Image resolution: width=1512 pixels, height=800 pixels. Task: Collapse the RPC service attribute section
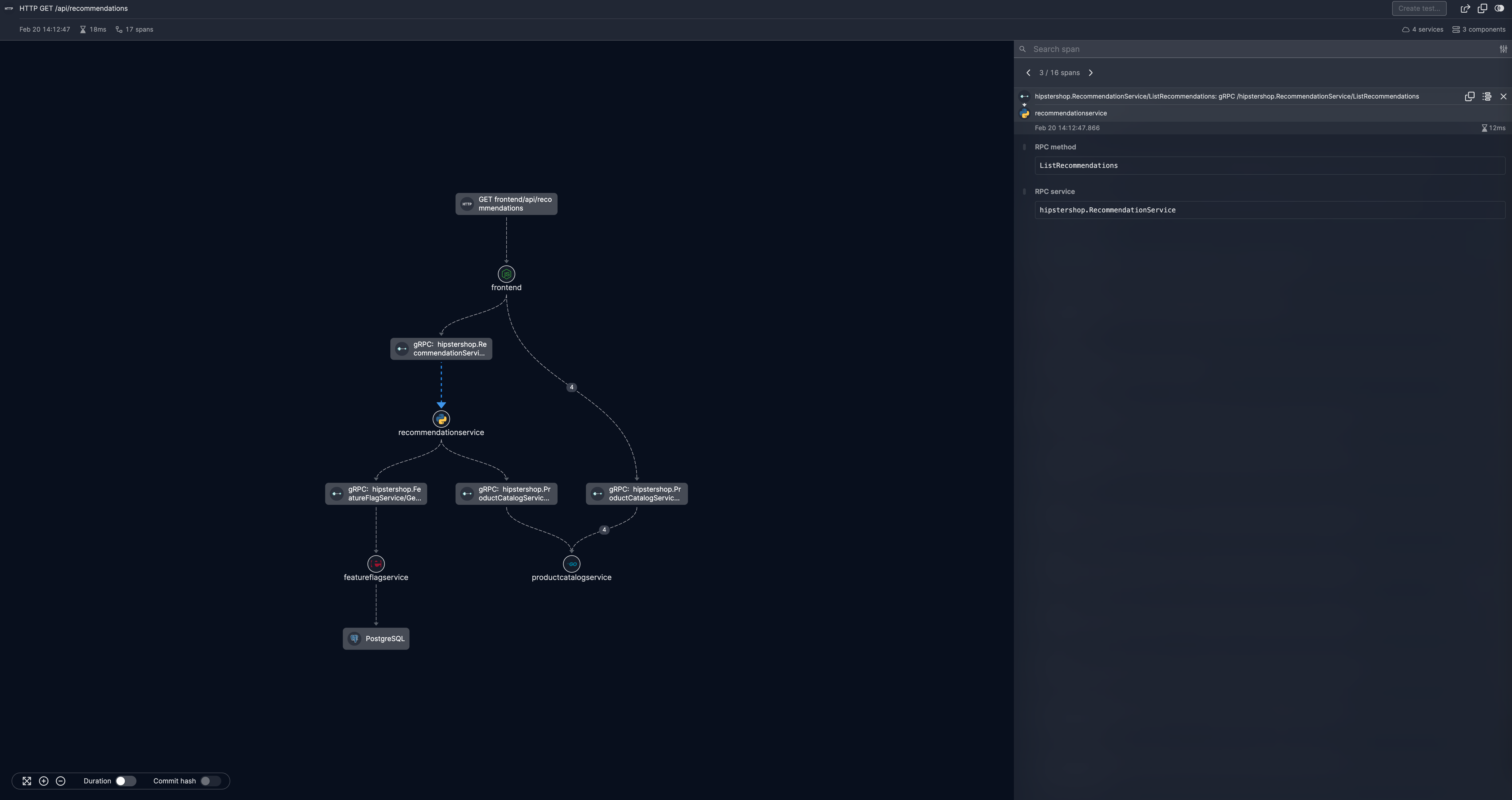coord(1024,192)
